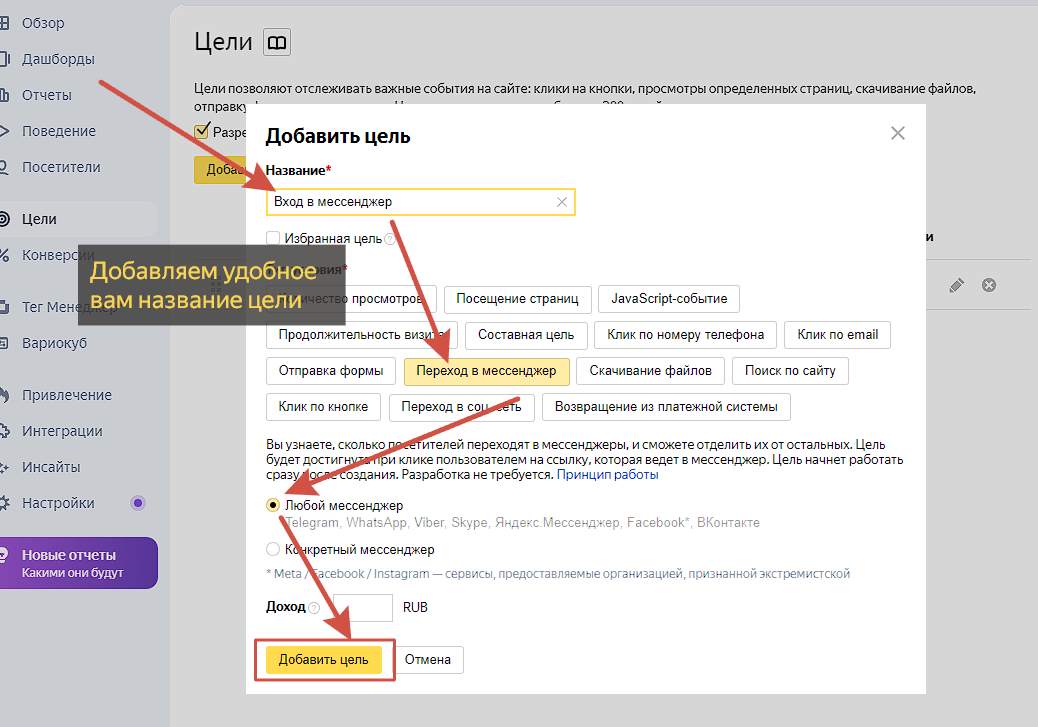This screenshot has width=1038, height=727.
Task: Tick the Избранная цель checkbox
Action: [x=273, y=238]
